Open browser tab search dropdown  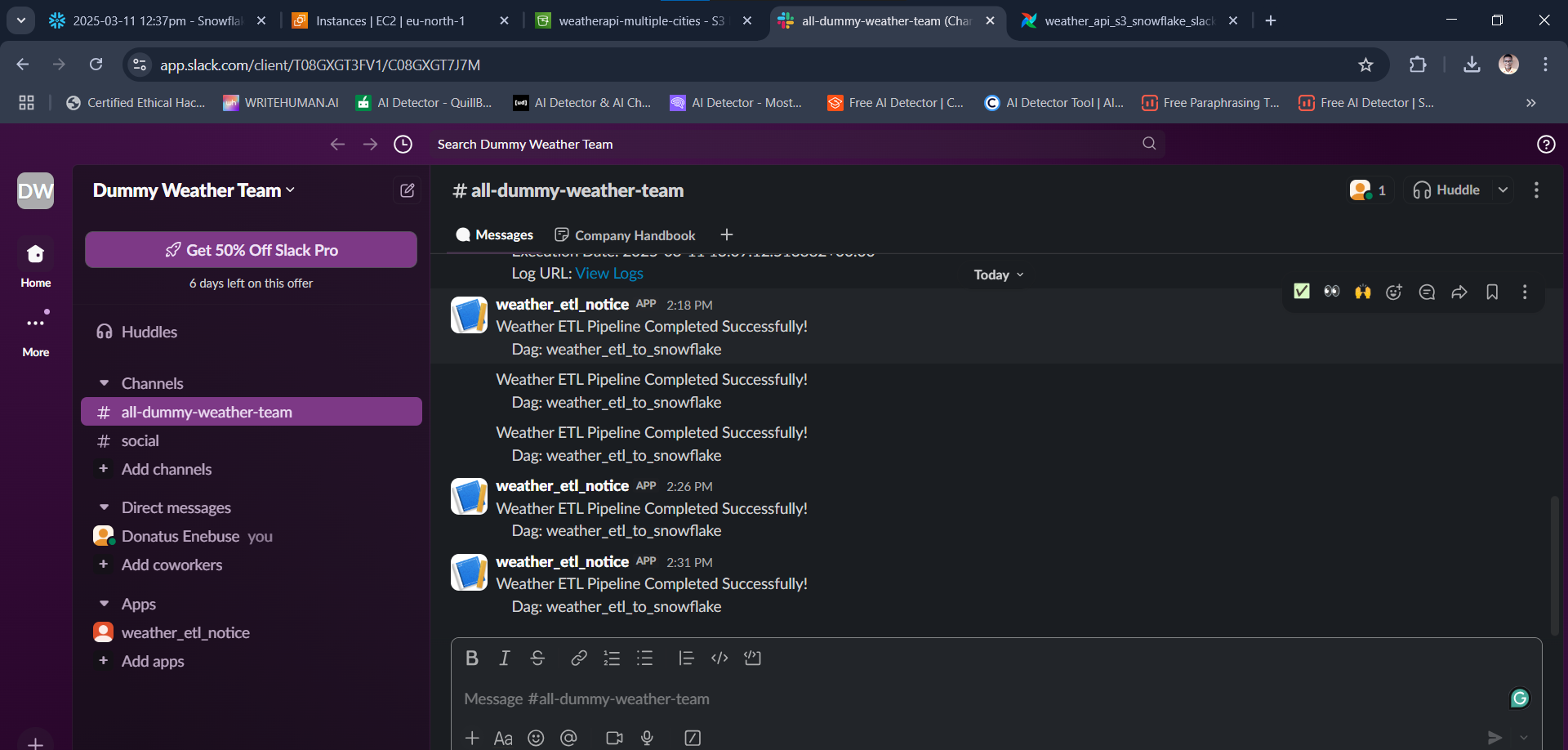pyautogui.click(x=21, y=20)
